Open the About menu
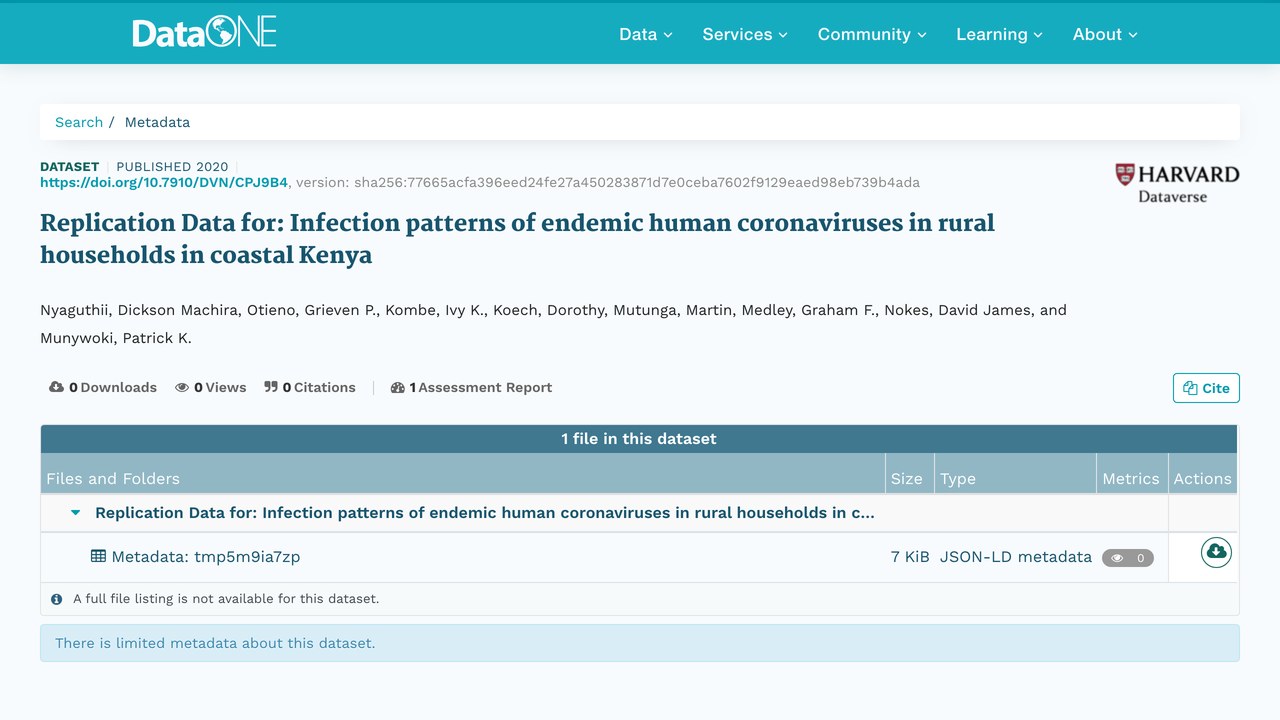The height and width of the screenshot is (720, 1280). pyautogui.click(x=1105, y=34)
